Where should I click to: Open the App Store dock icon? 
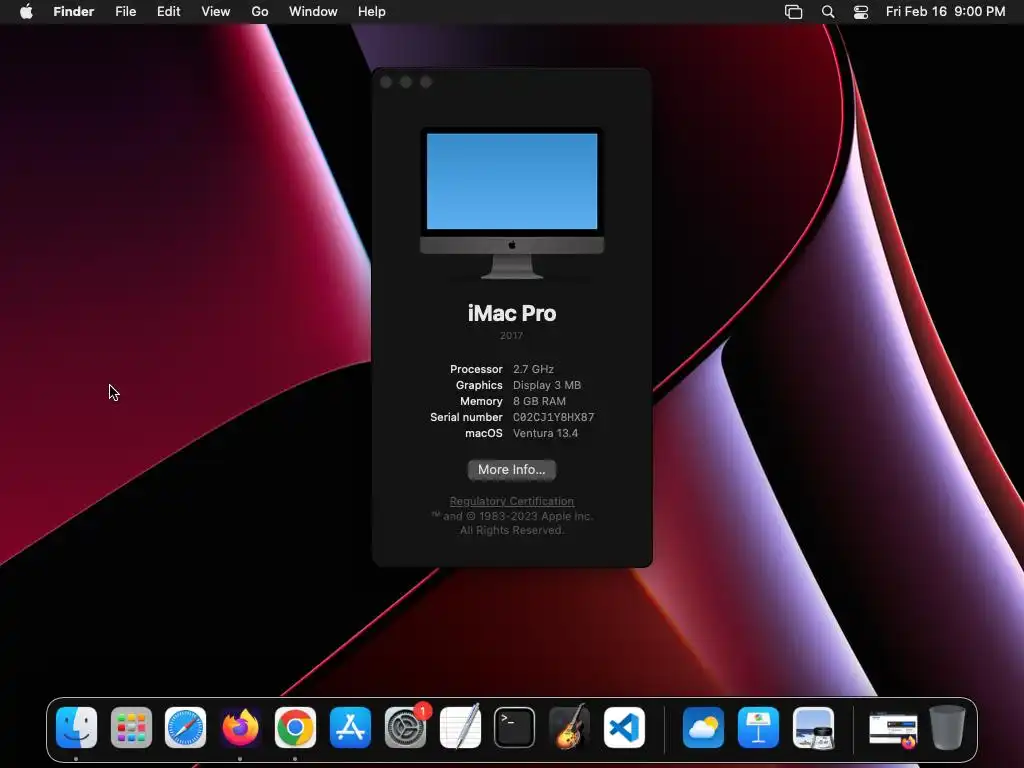(x=351, y=728)
